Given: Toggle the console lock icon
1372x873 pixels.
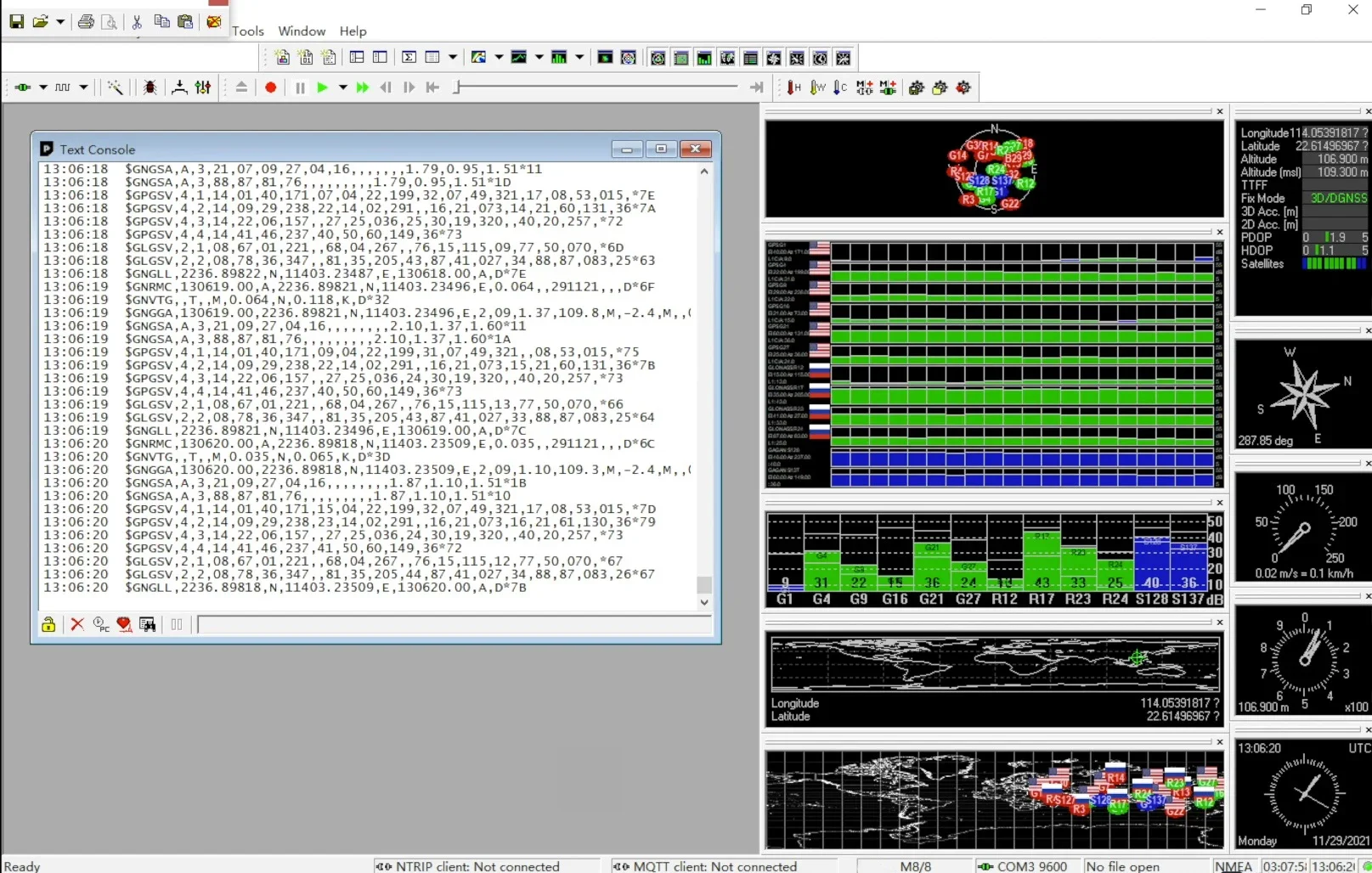Looking at the screenshot, I should pyautogui.click(x=48, y=625).
